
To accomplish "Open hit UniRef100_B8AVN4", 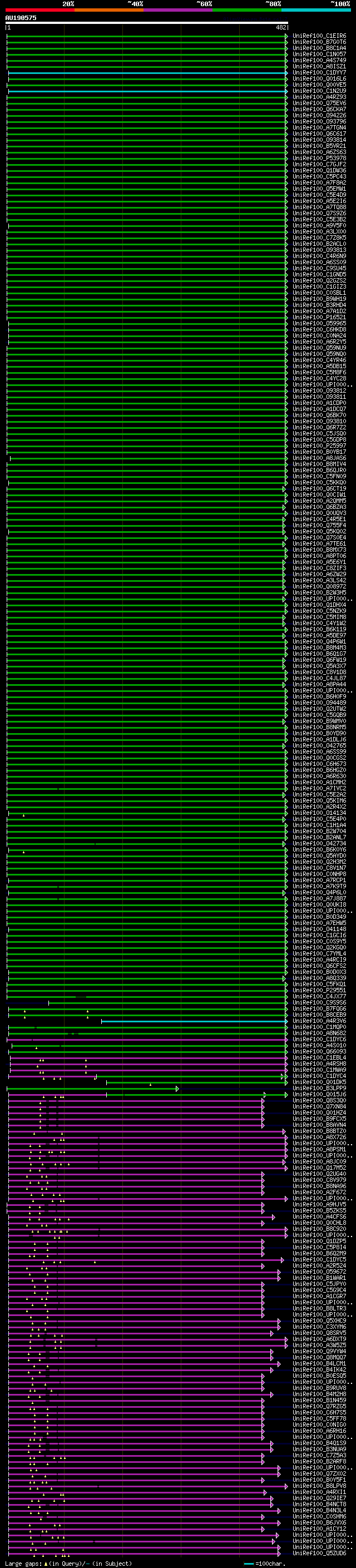I will 319,1125.
